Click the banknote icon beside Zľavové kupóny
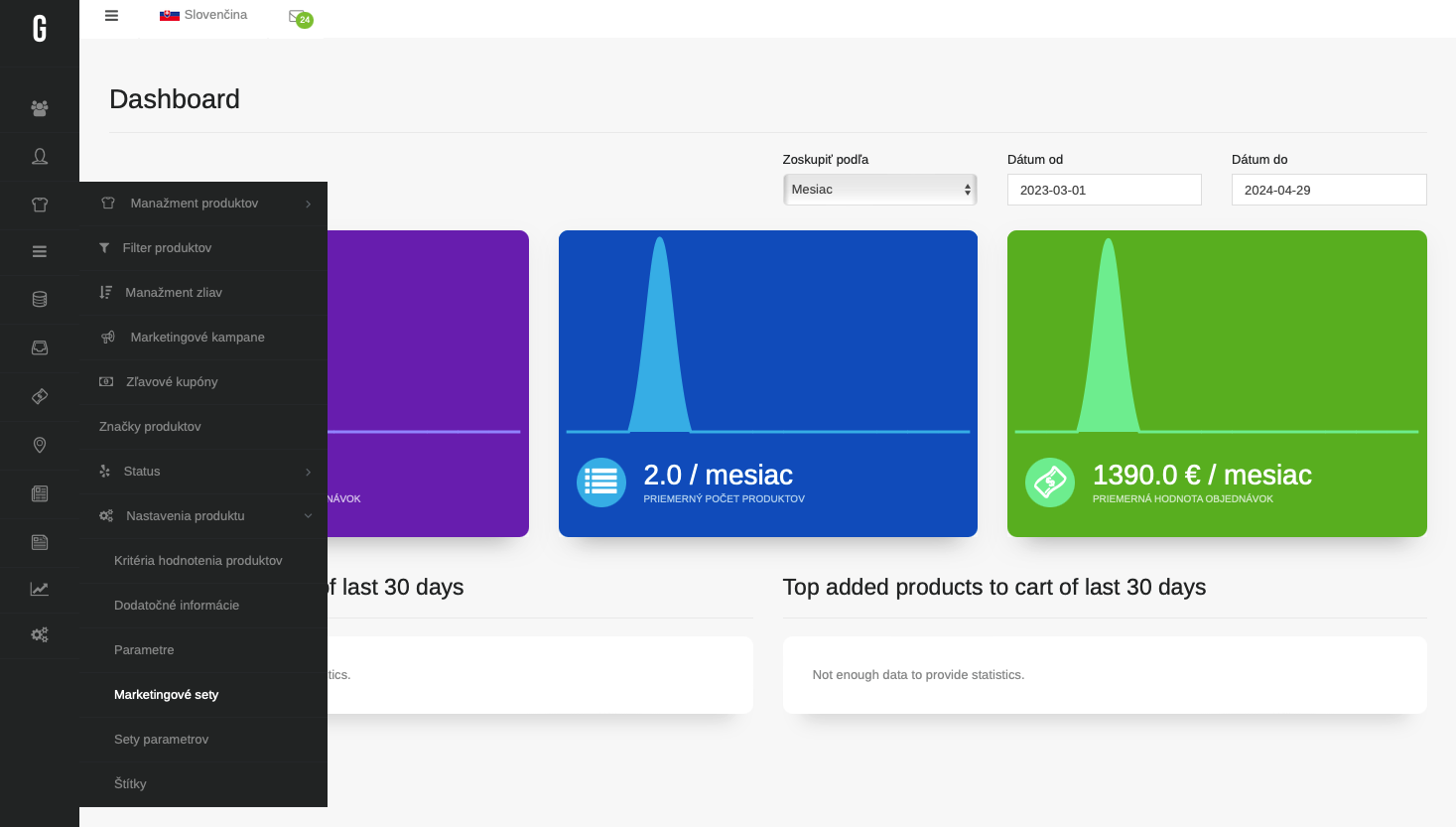The image size is (1456, 827). [106, 382]
